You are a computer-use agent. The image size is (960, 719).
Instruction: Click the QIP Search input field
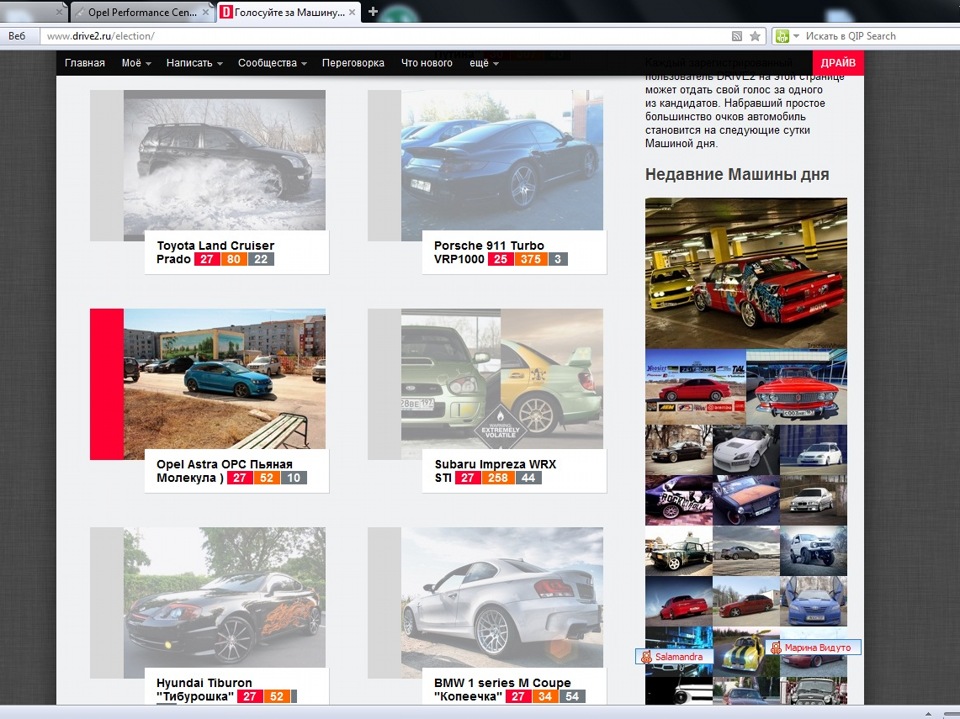click(x=880, y=36)
